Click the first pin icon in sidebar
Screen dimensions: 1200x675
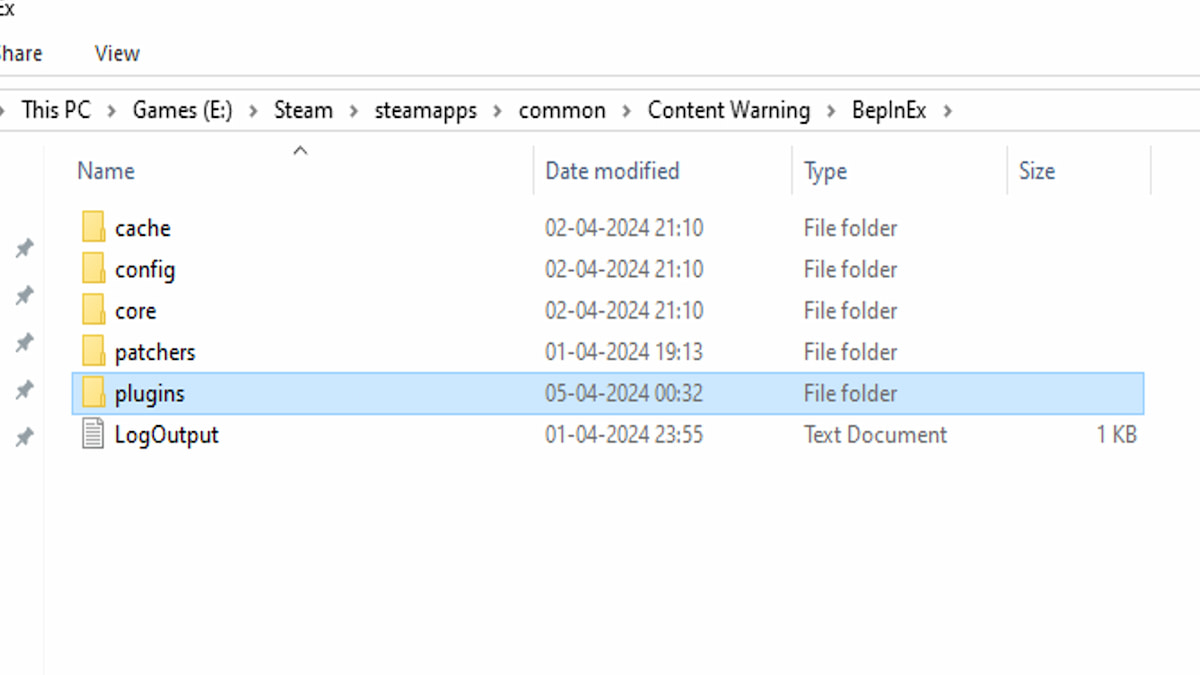[x=24, y=248]
